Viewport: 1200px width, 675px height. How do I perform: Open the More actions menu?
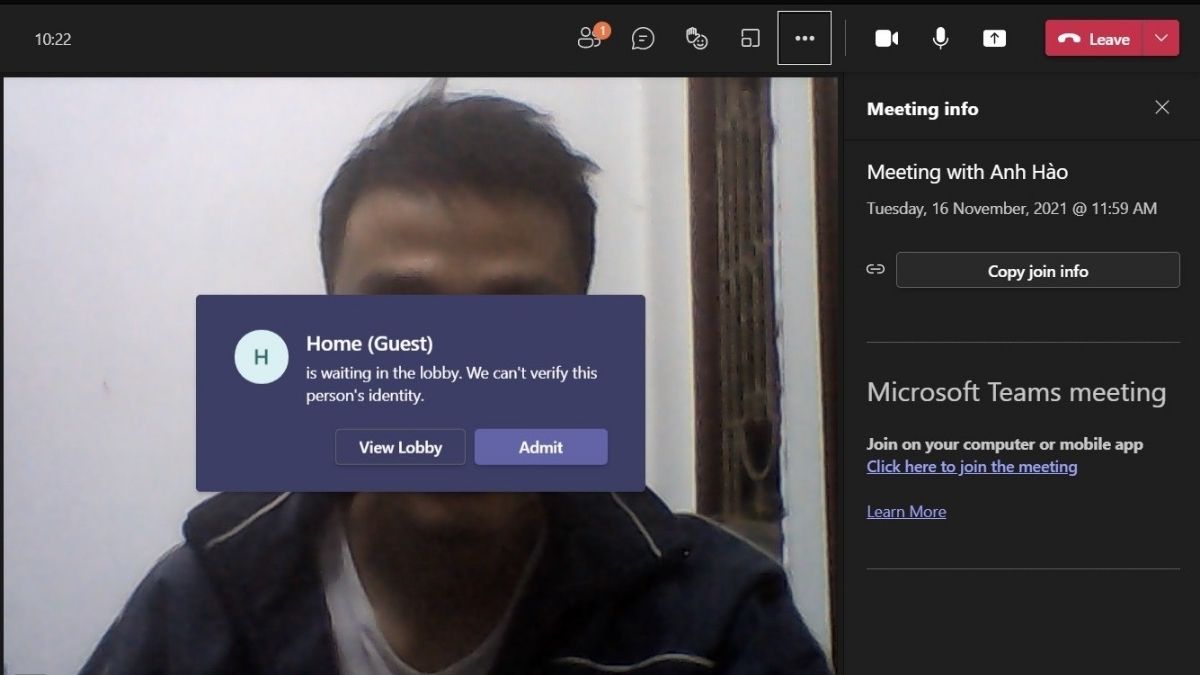(x=804, y=38)
